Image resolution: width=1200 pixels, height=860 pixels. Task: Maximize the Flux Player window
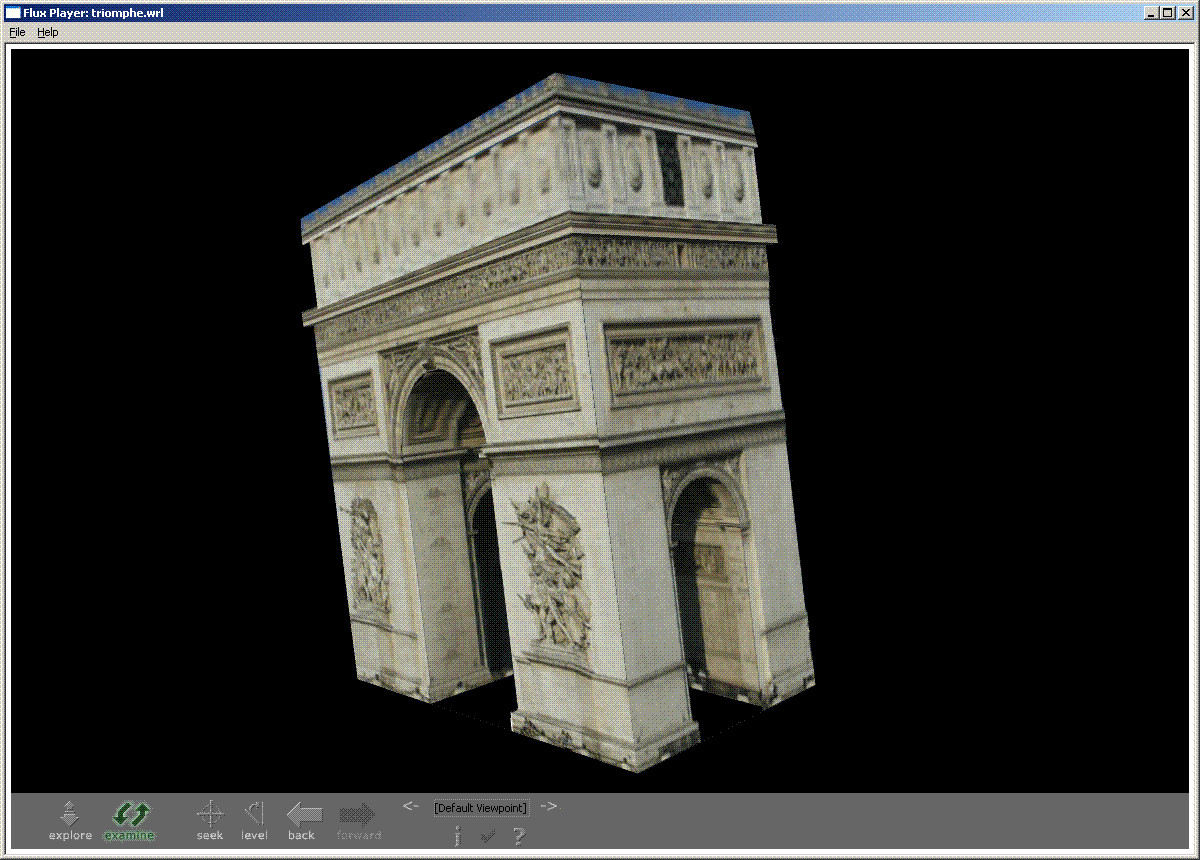pyautogui.click(x=1168, y=13)
